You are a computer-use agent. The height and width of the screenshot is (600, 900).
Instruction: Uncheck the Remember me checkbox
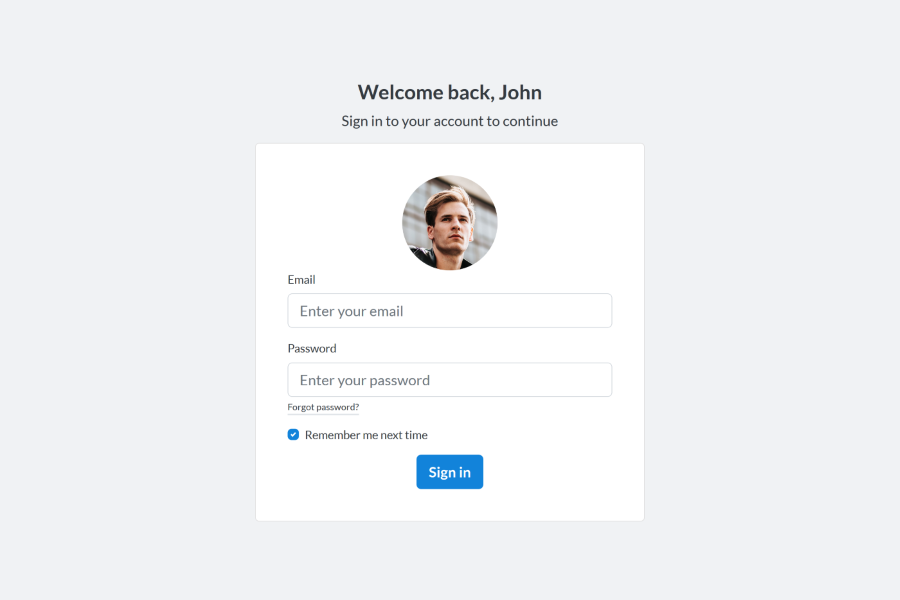pyautogui.click(x=294, y=435)
